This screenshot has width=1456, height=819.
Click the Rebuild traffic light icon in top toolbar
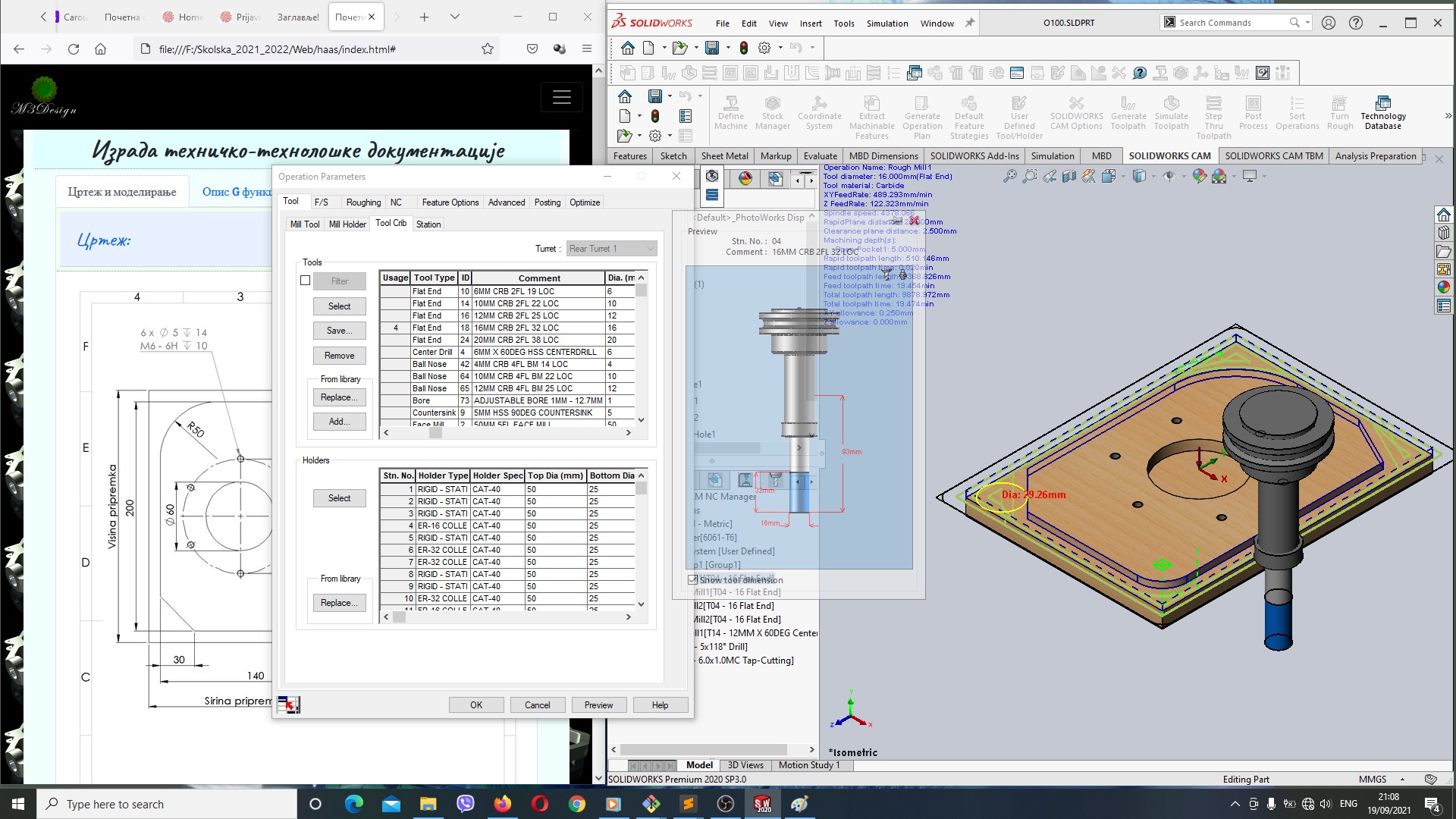coord(743,48)
